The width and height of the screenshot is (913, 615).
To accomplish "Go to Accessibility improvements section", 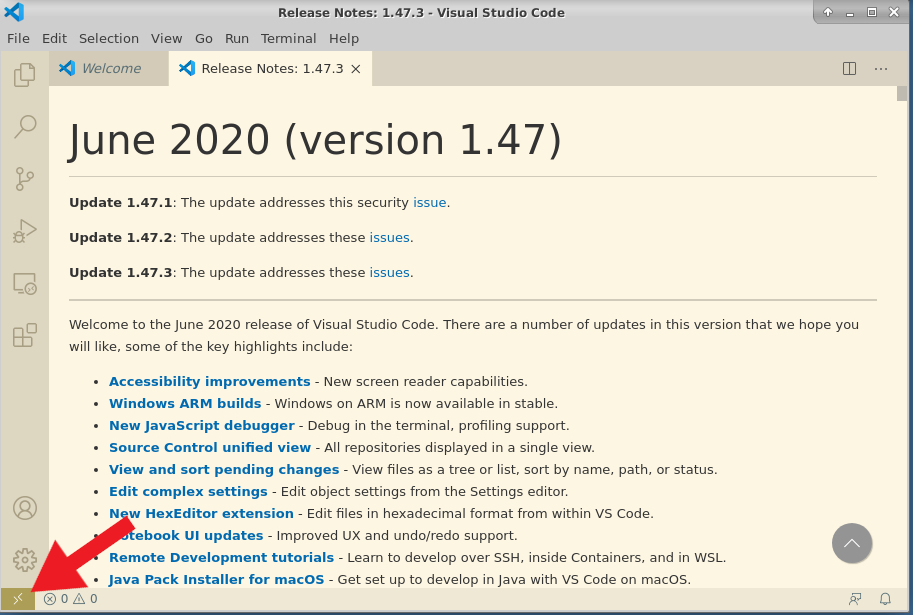I will click(210, 381).
